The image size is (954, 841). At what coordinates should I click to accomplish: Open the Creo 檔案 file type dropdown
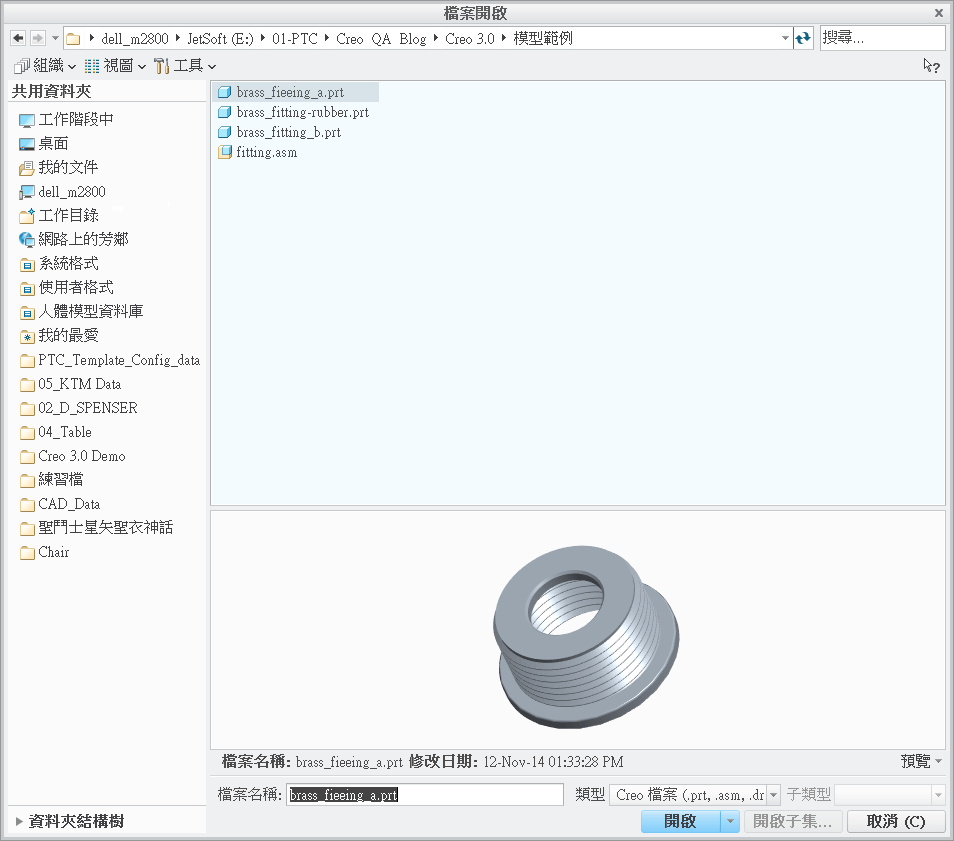pos(772,794)
